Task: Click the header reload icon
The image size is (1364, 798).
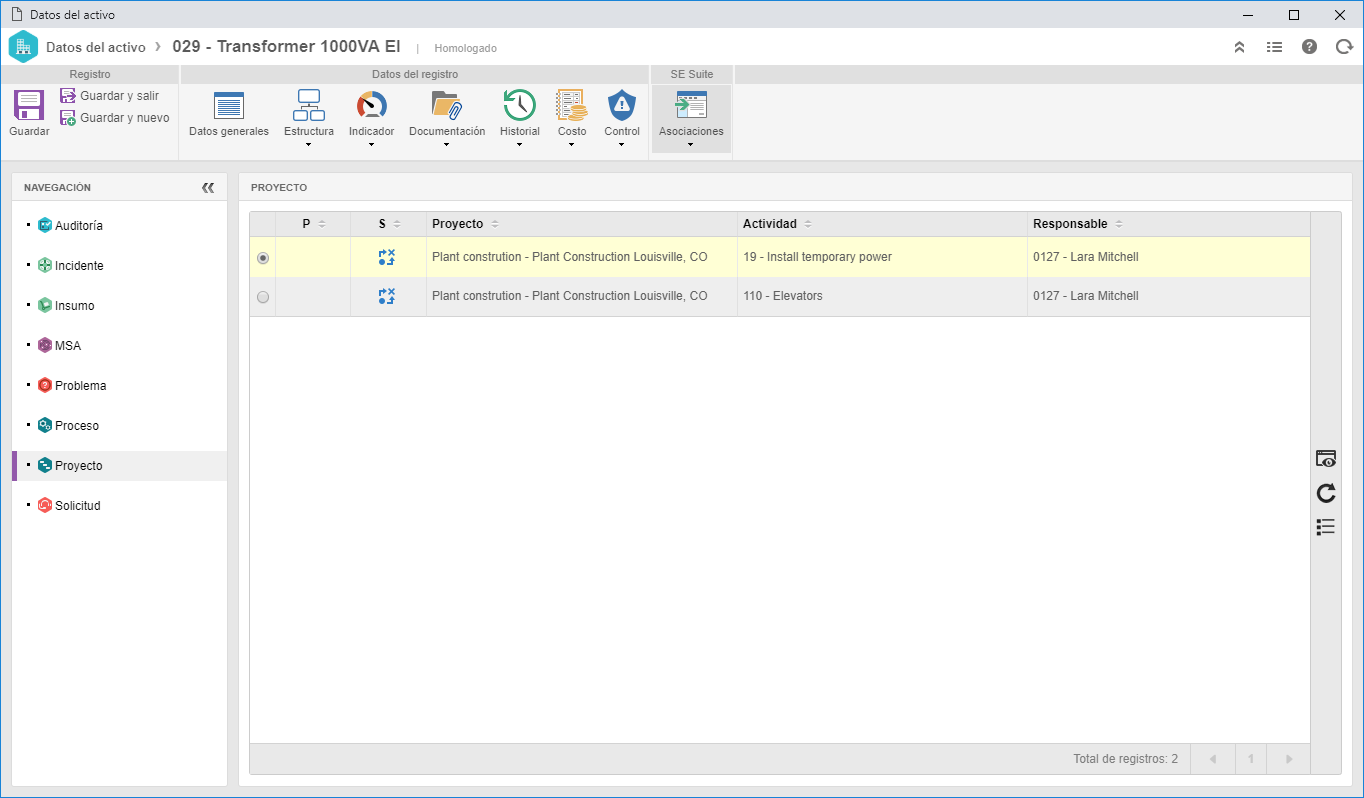Action: pyautogui.click(x=1344, y=47)
